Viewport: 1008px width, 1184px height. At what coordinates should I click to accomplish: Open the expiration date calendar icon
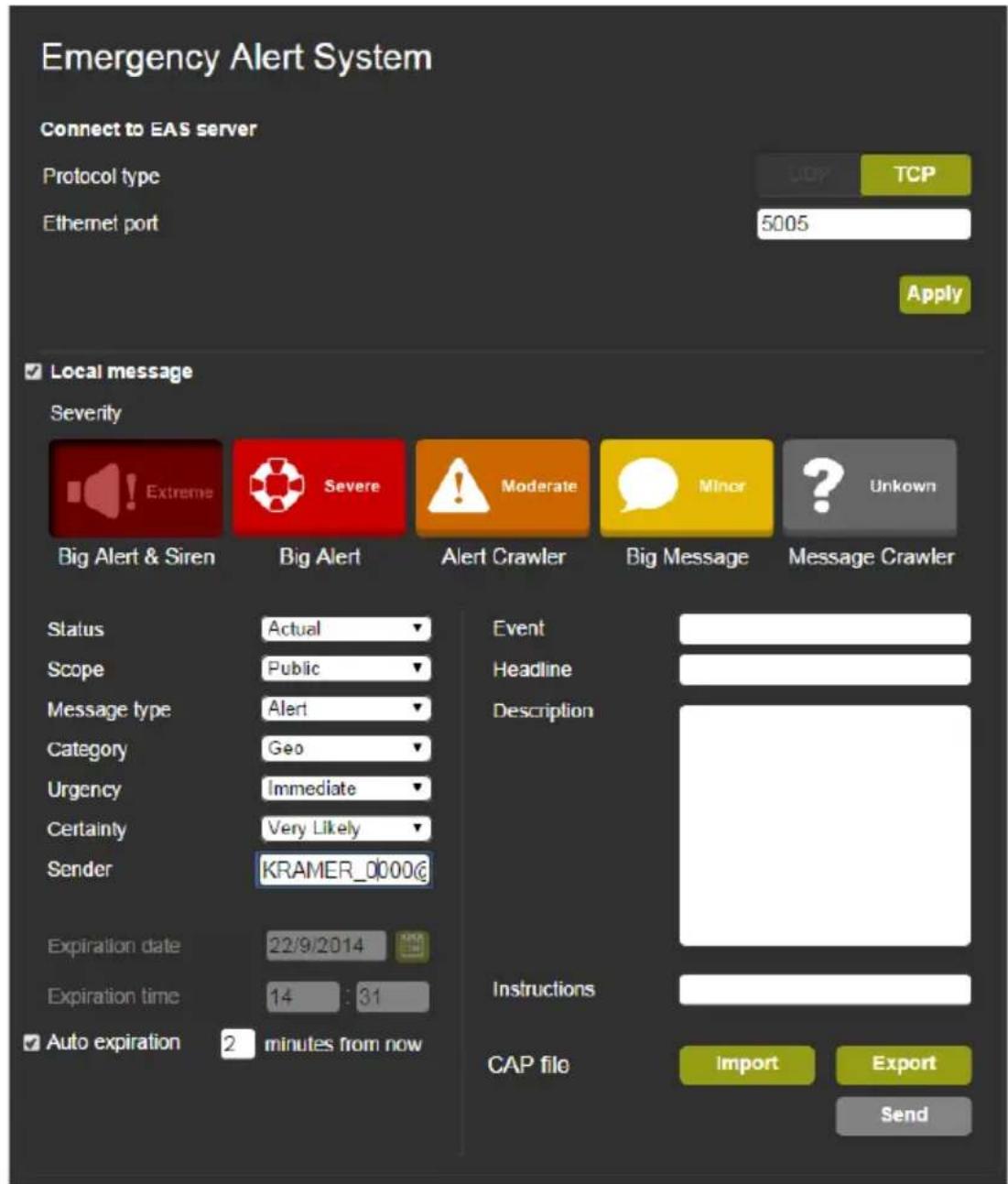[x=412, y=946]
